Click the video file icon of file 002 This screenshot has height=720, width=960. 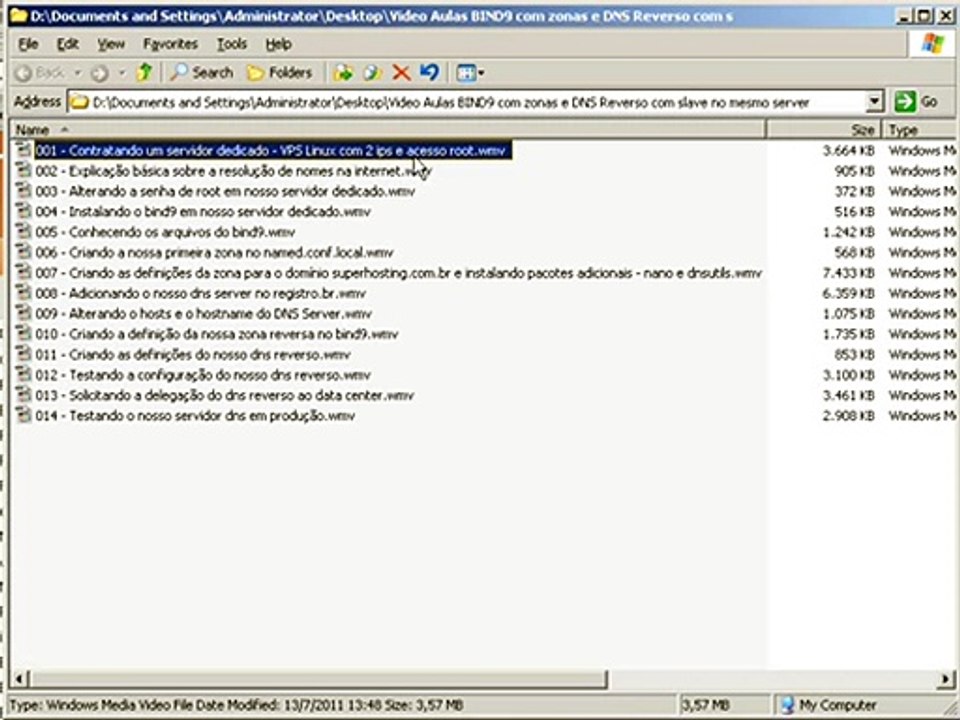point(23,170)
